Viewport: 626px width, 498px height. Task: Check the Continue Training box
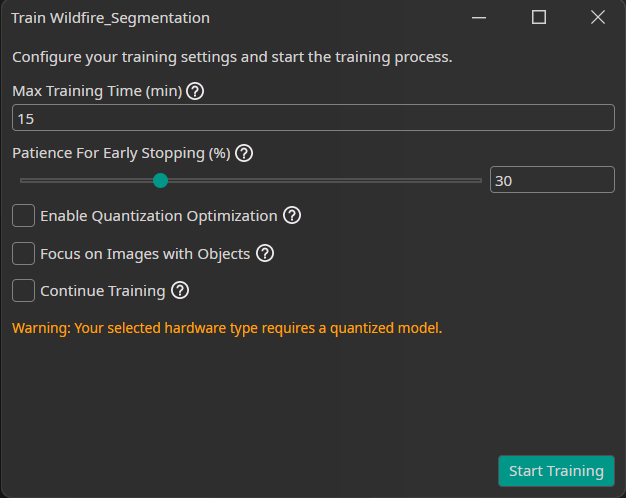click(23, 291)
